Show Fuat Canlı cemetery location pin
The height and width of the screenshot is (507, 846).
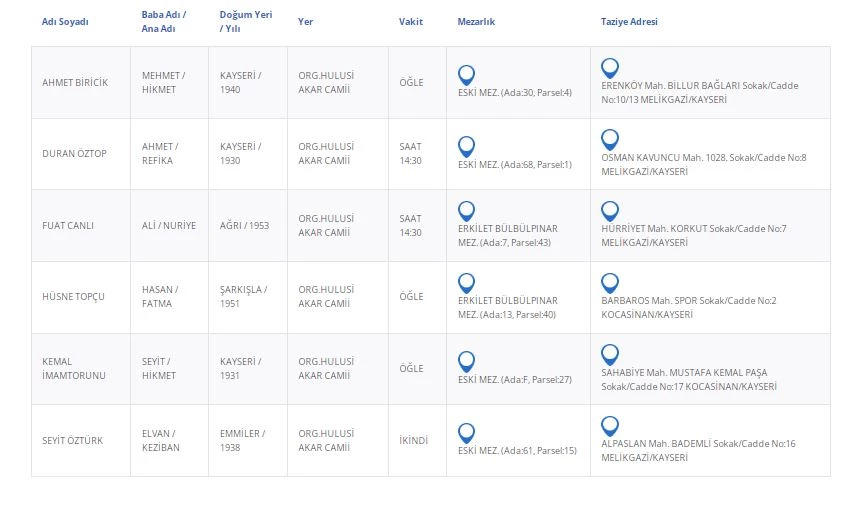(466, 211)
